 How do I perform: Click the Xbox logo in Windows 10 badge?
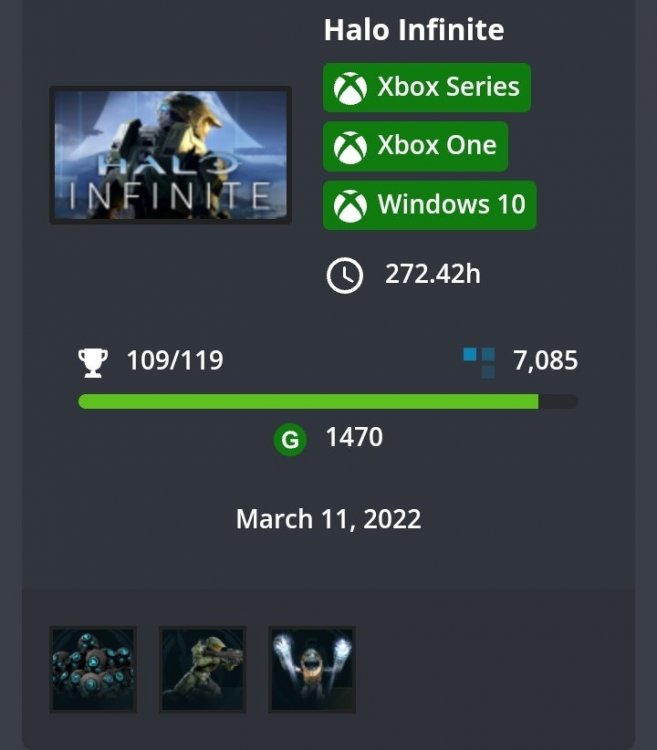350,206
